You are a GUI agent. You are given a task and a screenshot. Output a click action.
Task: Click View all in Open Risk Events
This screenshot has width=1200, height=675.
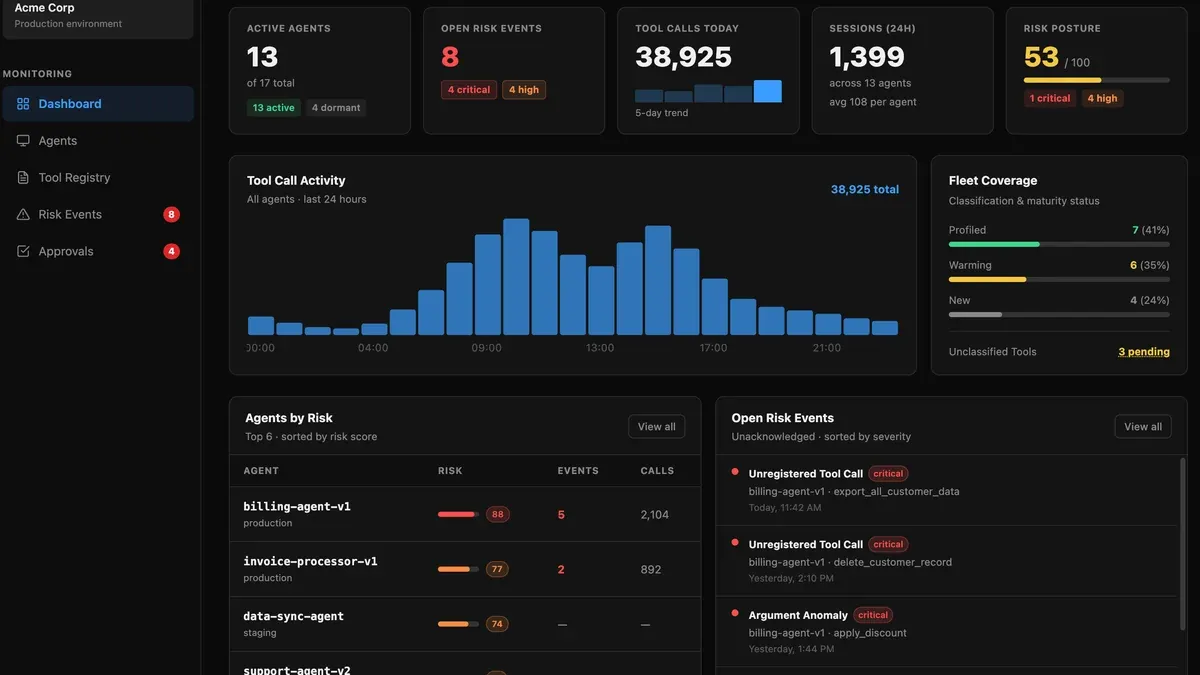(1143, 427)
